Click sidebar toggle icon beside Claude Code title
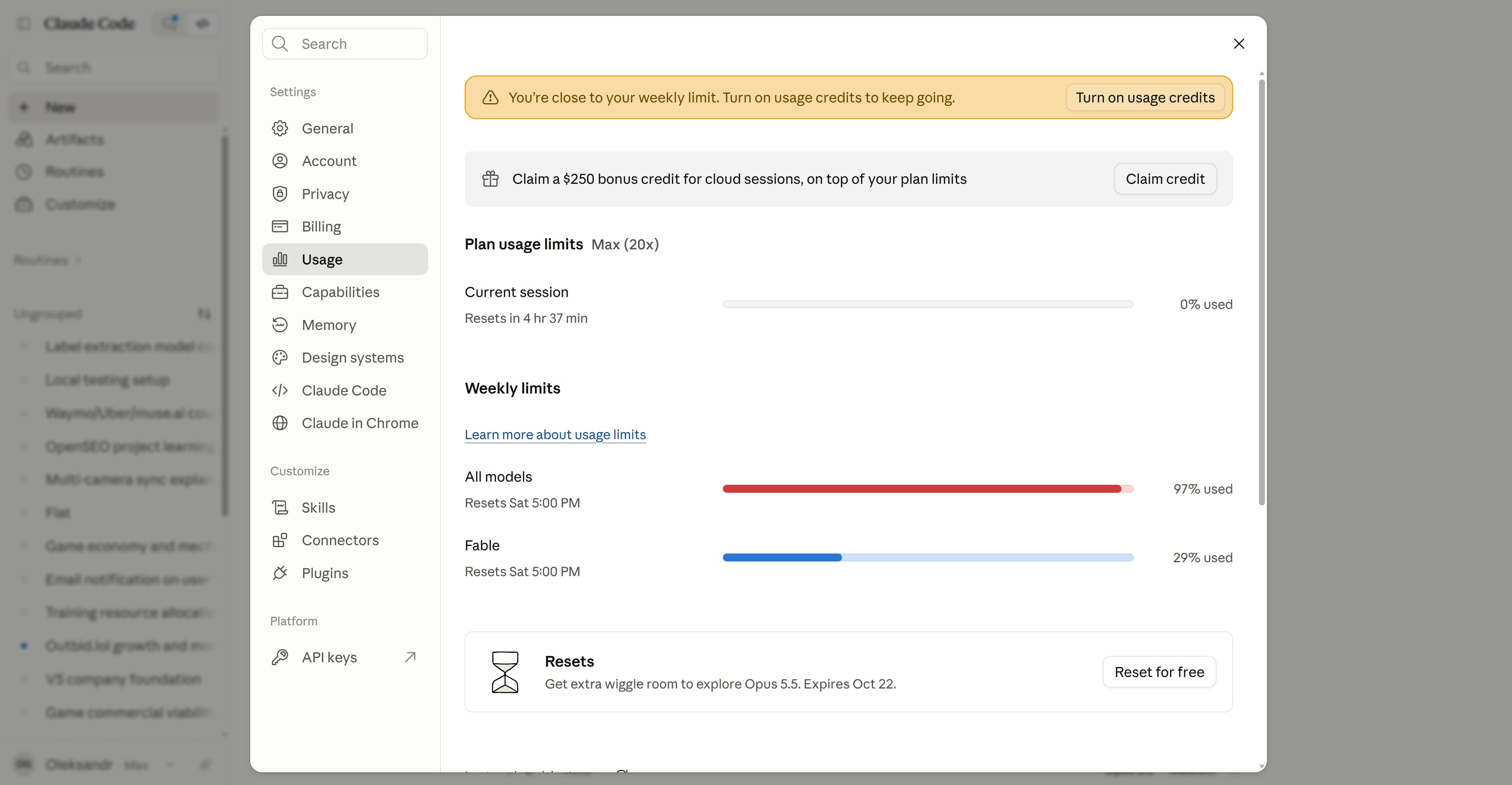Image resolution: width=1512 pixels, height=785 pixels. pos(24,23)
